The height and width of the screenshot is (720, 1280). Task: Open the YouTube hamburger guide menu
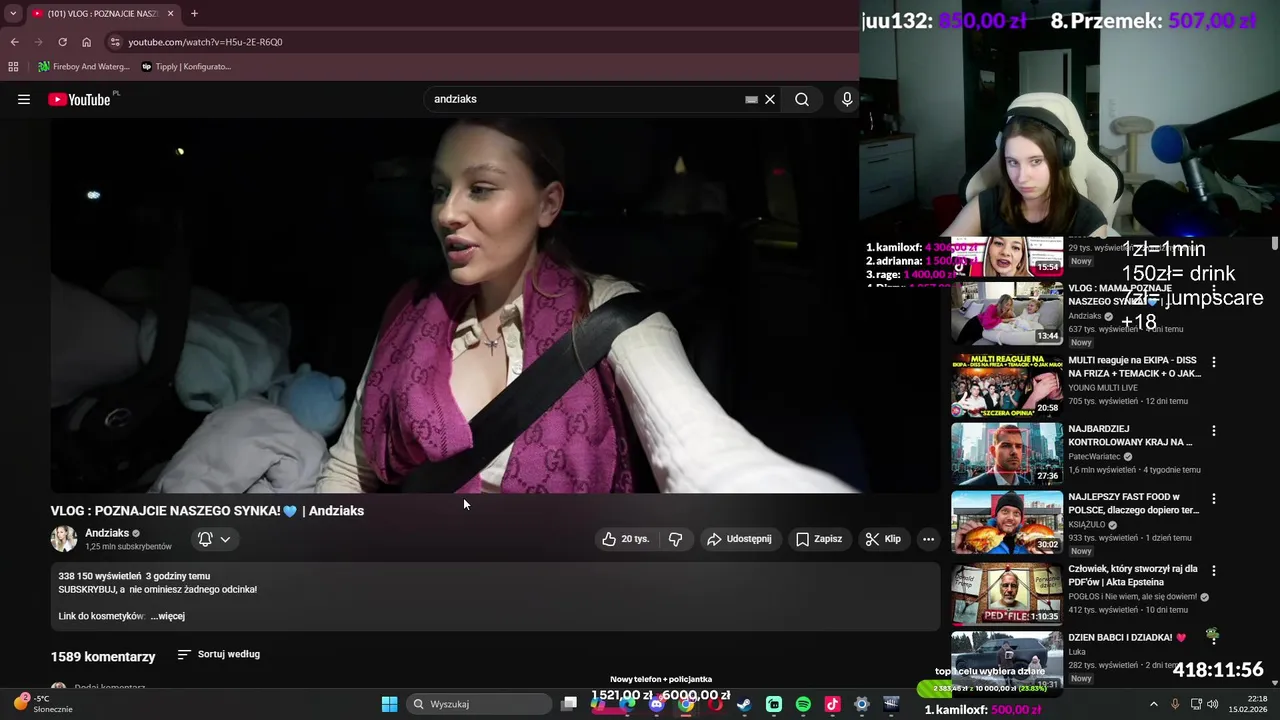[24, 99]
